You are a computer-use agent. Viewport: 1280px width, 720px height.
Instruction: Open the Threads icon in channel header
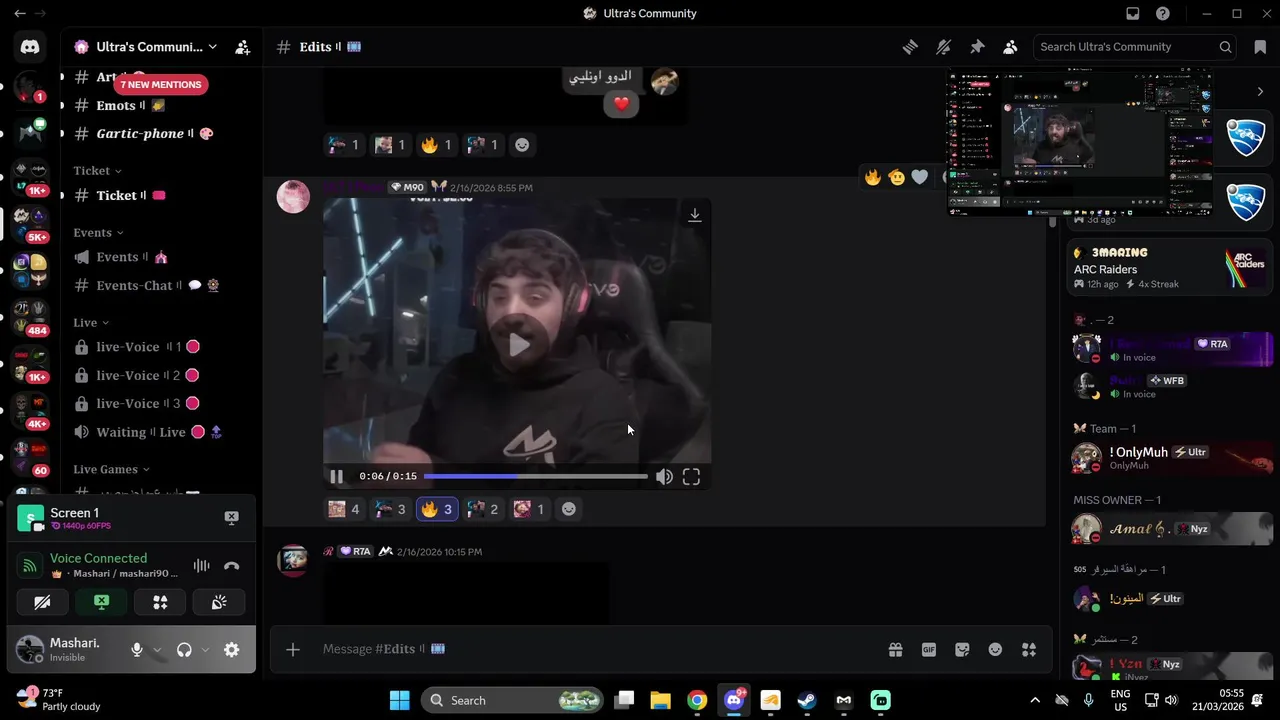[x=910, y=47]
